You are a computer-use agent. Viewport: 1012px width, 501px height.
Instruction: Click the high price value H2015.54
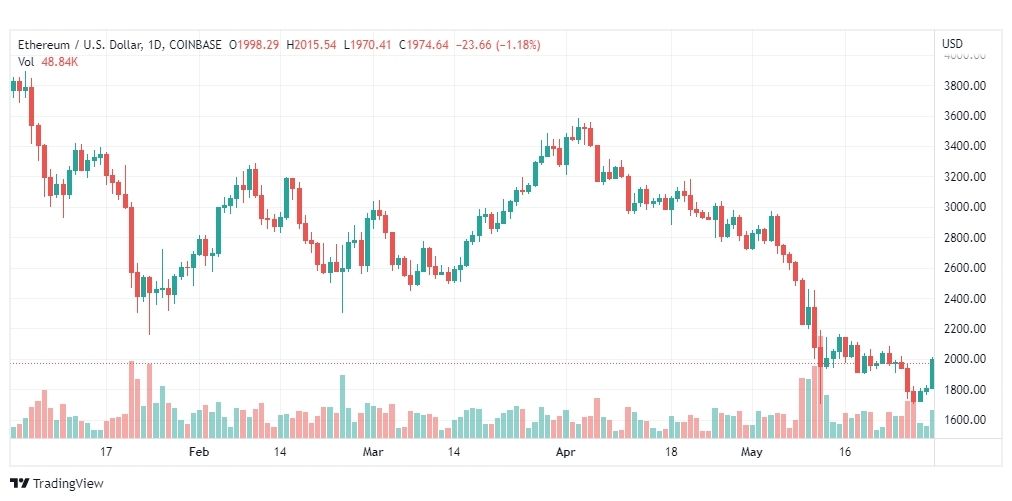tap(312, 45)
